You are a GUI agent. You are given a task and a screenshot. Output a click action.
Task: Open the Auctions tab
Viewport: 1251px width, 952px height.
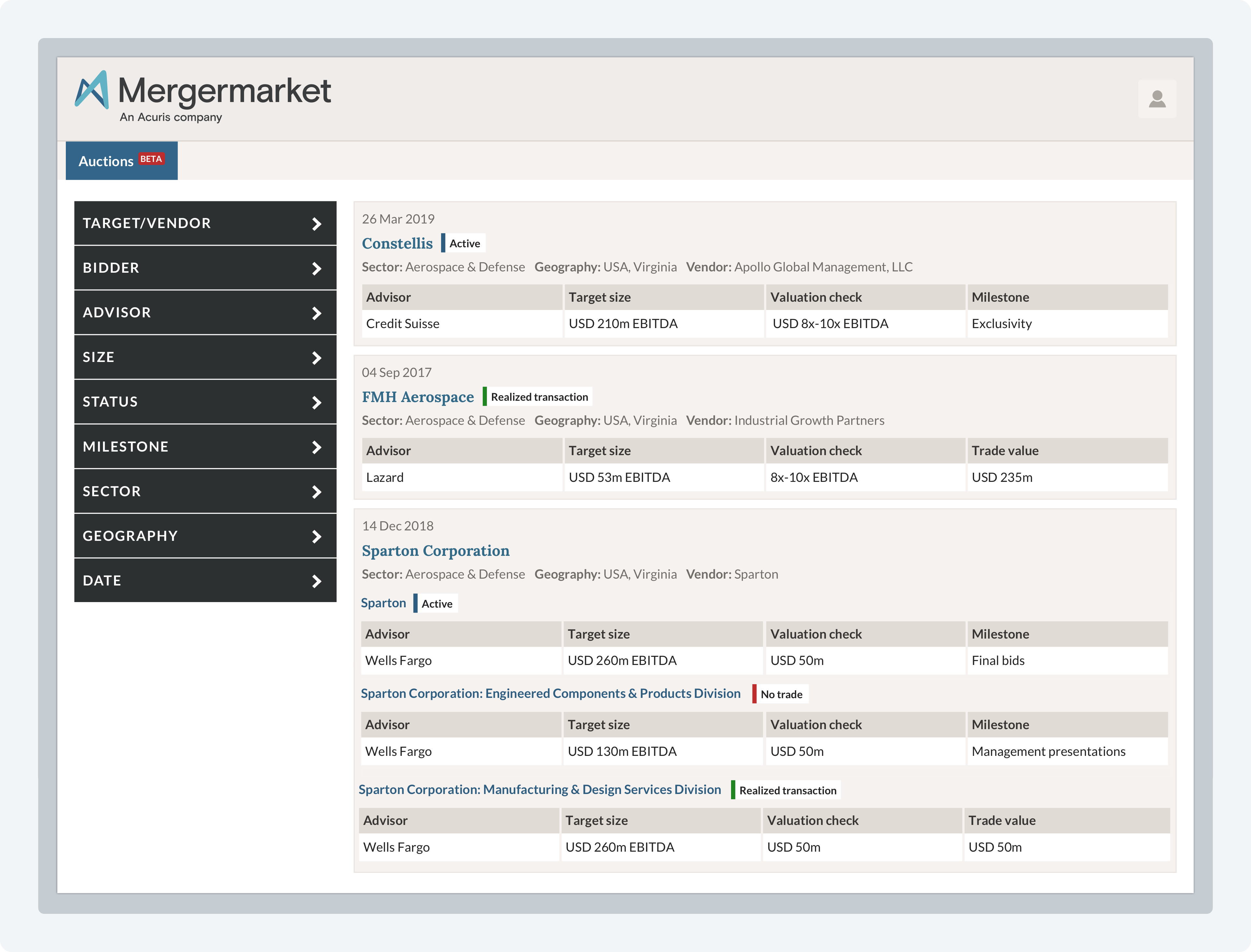point(106,162)
